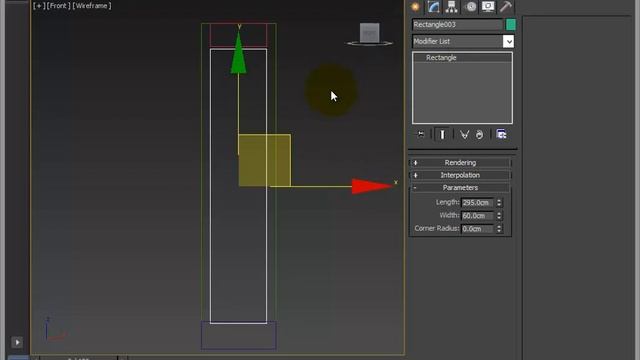Click the Make Unique icon
This screenshot has width=640, height=360.
464,134
